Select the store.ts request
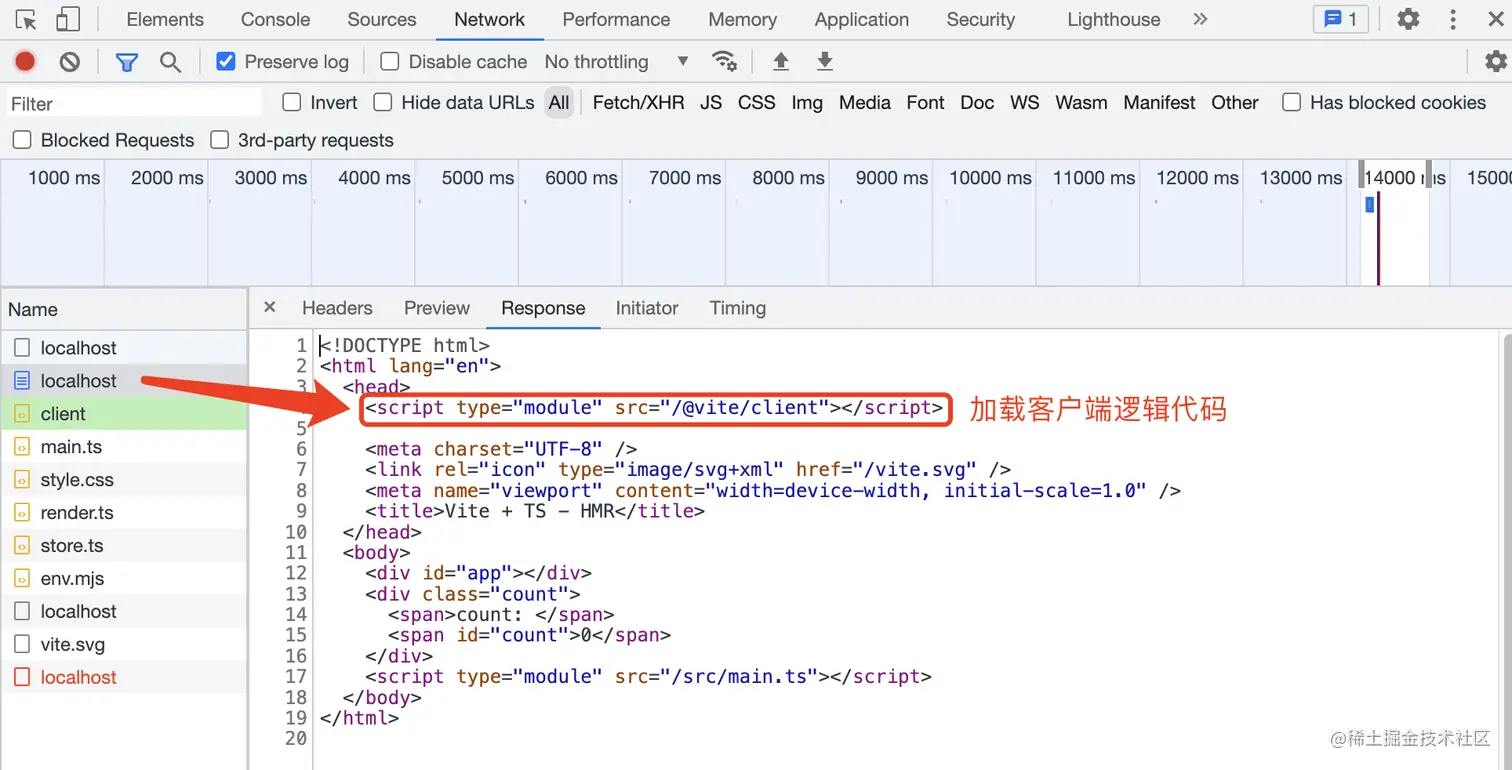Image resolution: width=1512 pixels, height=770 pixels. (124, 546)
